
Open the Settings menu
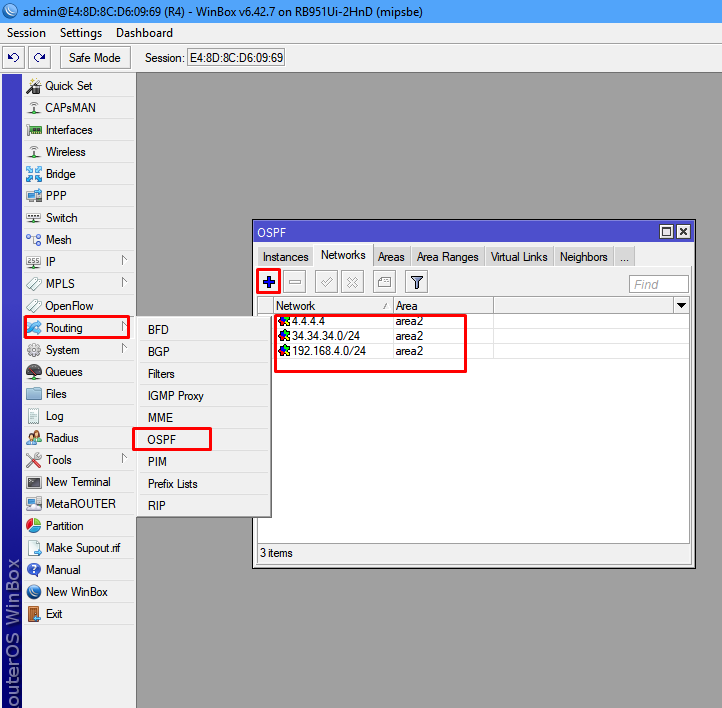(x=81, y=33)
